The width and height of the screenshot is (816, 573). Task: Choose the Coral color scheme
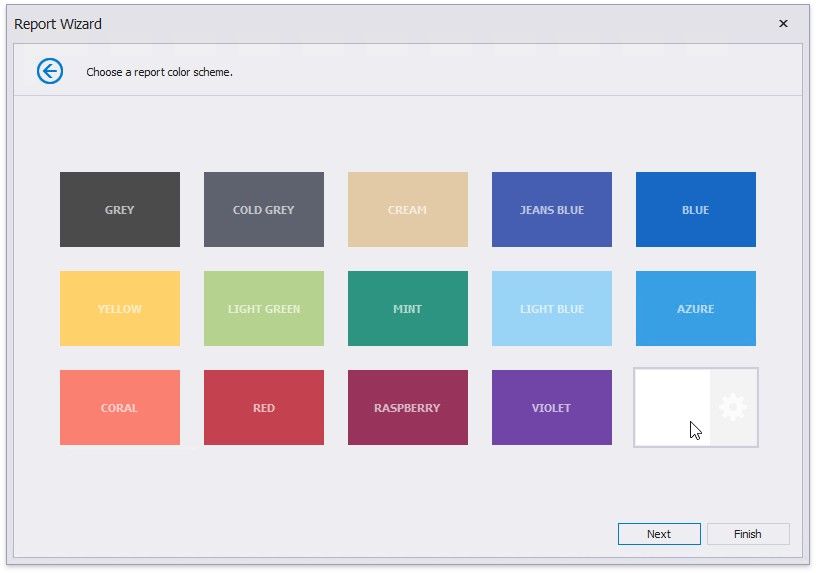click(120, 408)
